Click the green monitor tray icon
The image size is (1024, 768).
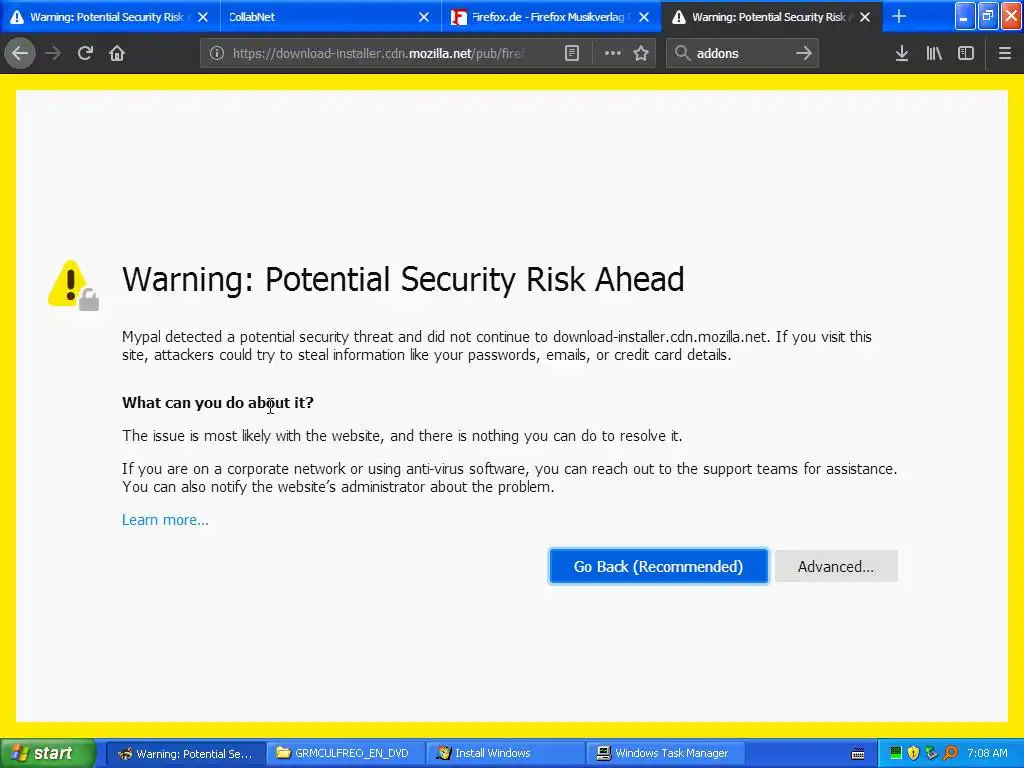(x=896, y=753)
